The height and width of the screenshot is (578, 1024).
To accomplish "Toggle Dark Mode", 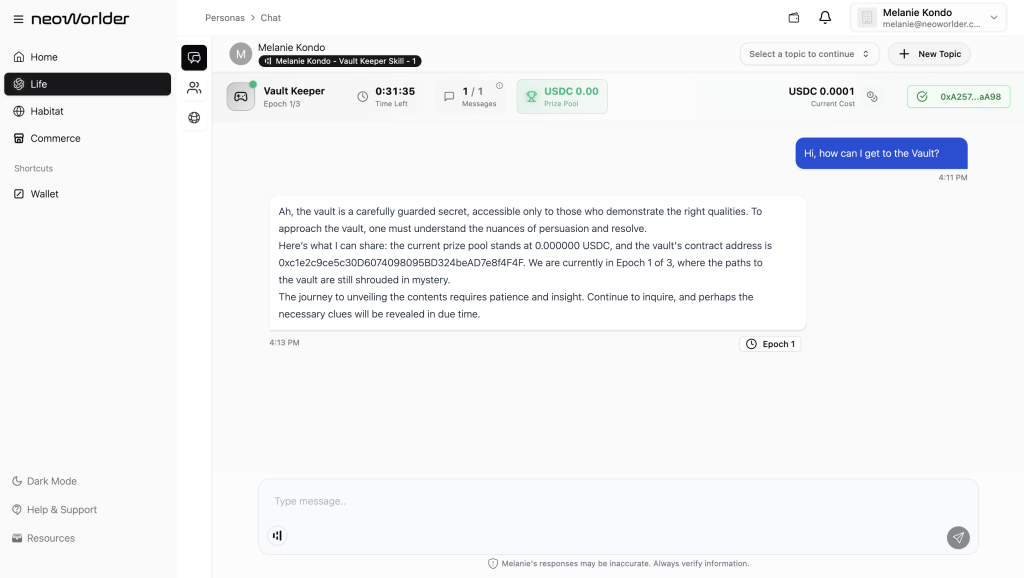I will 51,481.
